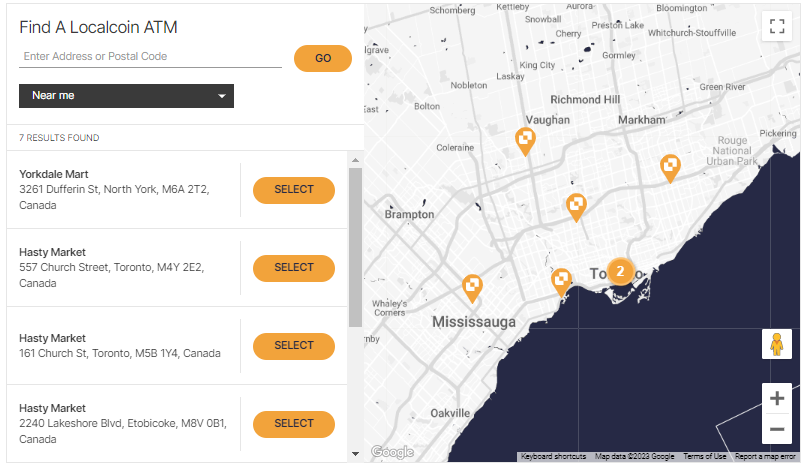Click the Find A Localcoin ATM heading
Screen dimensions: 807x467
pos(98,27)
